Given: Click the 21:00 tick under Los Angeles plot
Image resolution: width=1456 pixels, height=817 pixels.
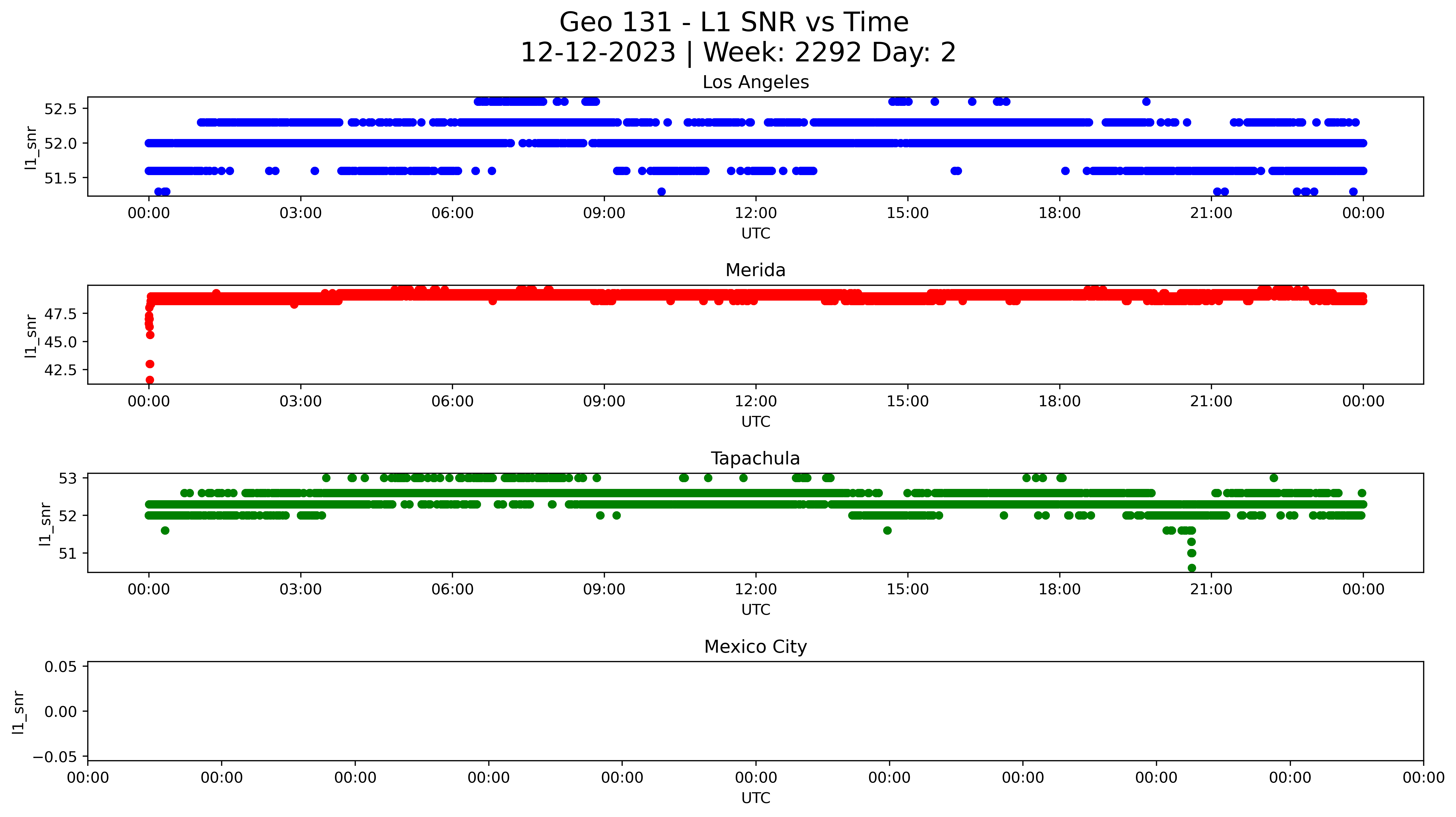Looking at the screenshot, I should pos(1211,213).
